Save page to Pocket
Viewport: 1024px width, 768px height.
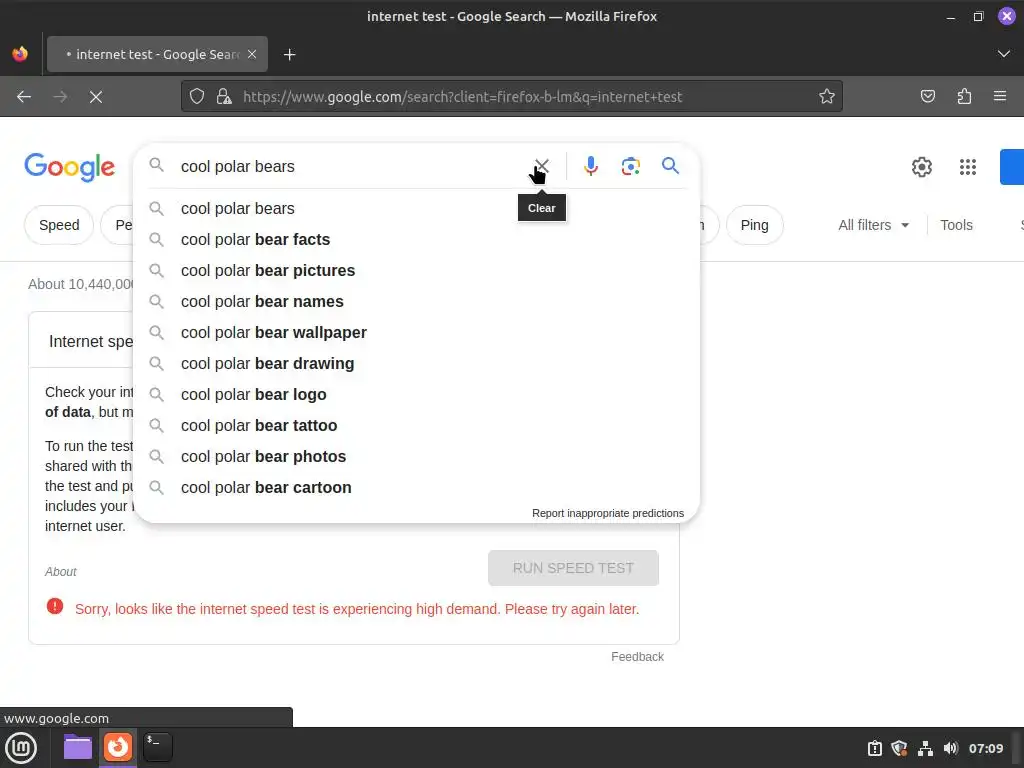coord(927,97)
